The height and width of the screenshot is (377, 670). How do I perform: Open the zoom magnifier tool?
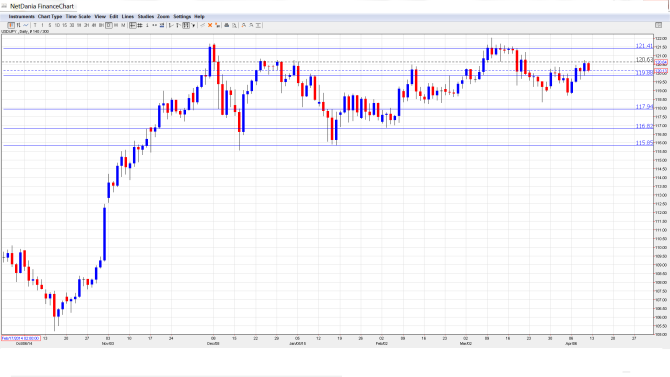coord(234,25)
